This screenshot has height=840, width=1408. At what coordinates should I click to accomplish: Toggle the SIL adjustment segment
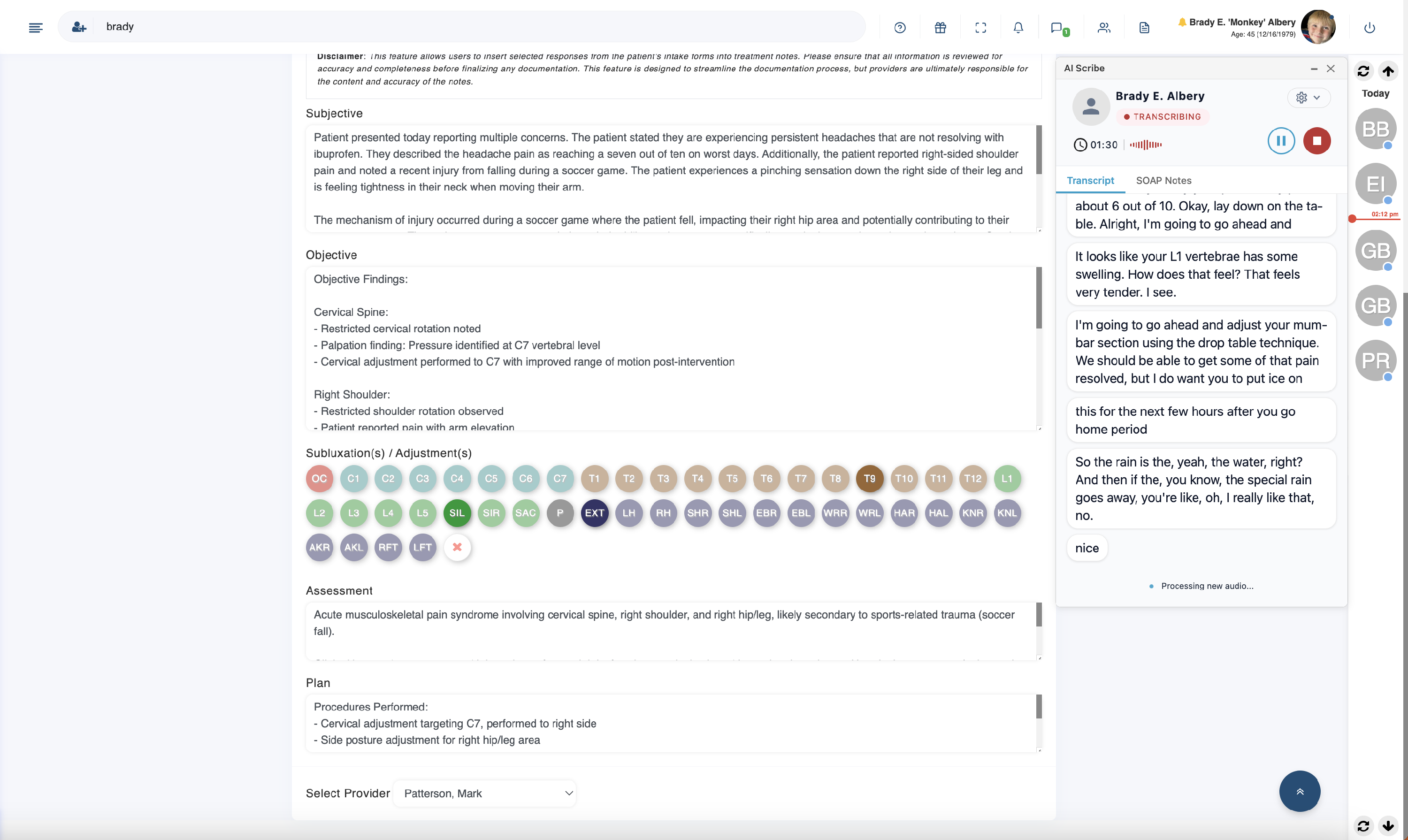point(456,513)
